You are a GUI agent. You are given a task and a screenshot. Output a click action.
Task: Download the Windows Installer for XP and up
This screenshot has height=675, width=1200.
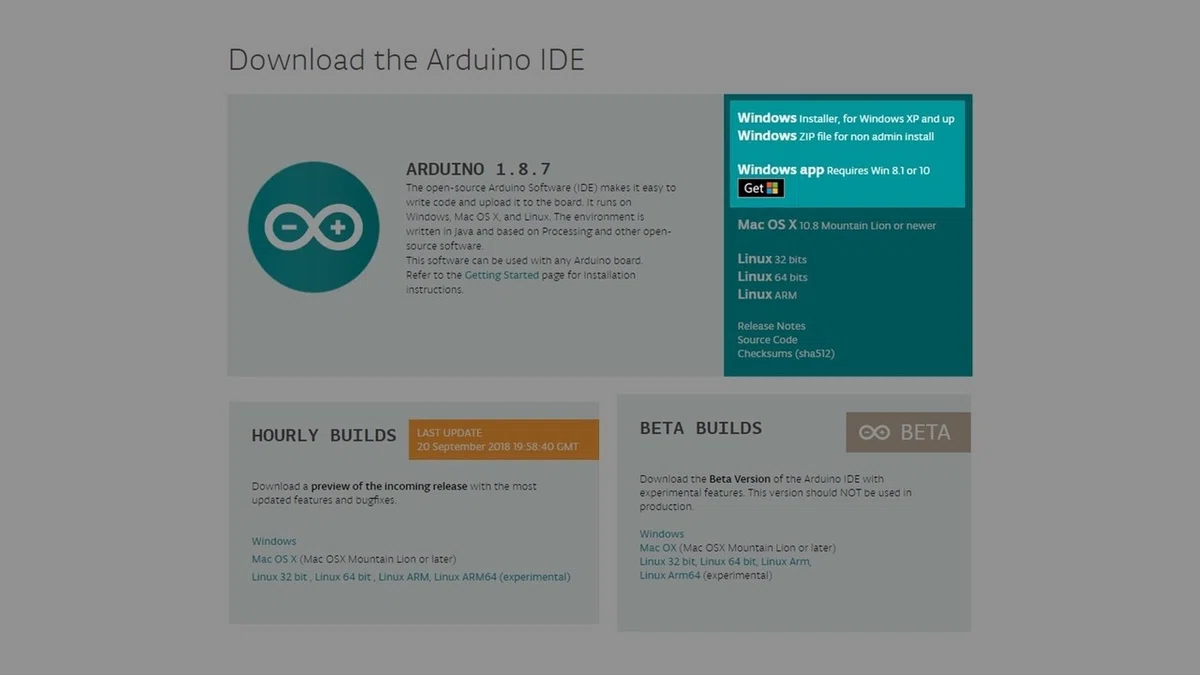point(846,118)
